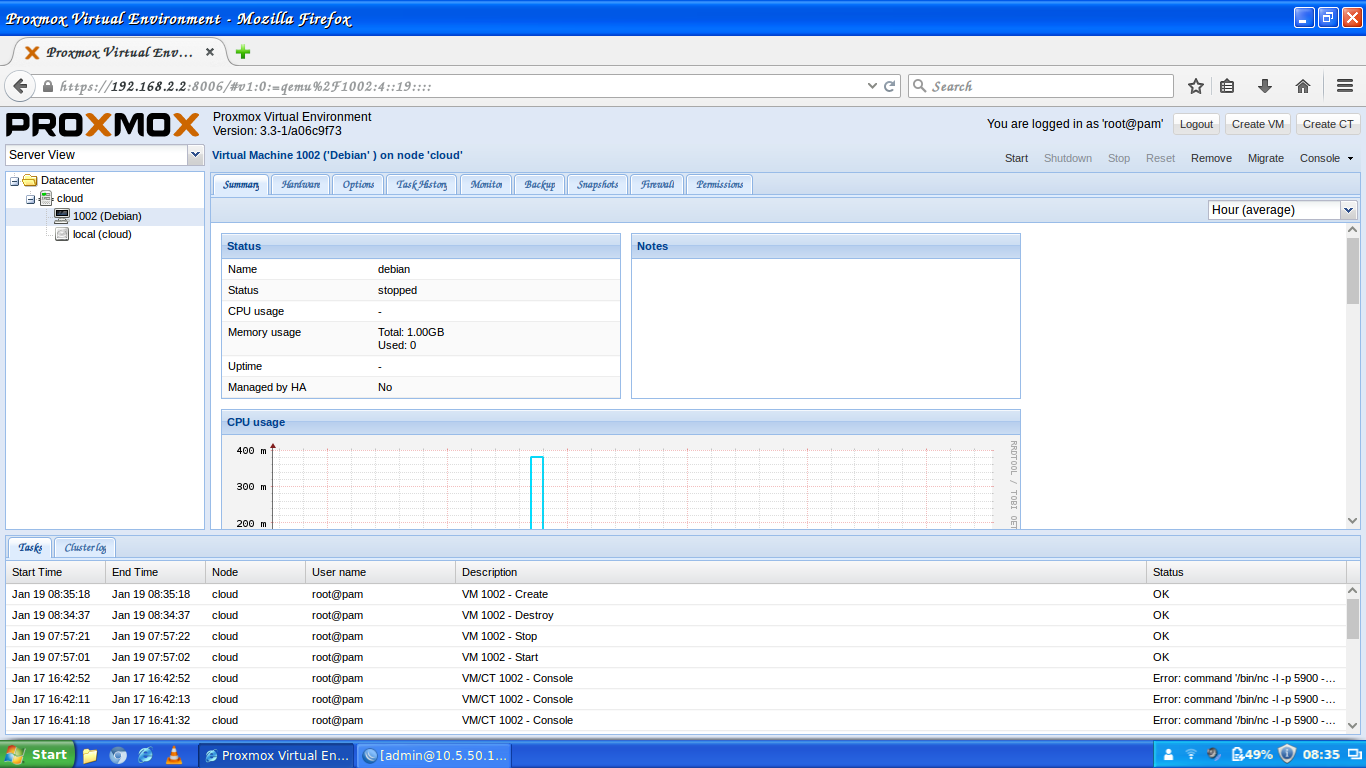This screenshot has height=768, width=1366.
Task: Open the Firefox bookmarks list icon
Action: click(1227, 86)
